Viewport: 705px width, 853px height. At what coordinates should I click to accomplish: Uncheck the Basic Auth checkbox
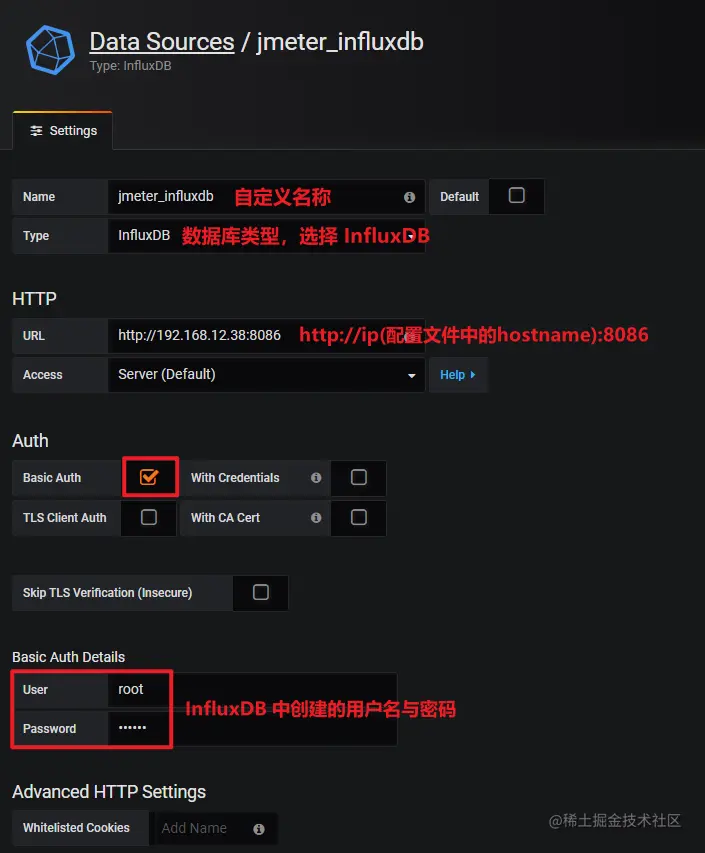[149, 477]
